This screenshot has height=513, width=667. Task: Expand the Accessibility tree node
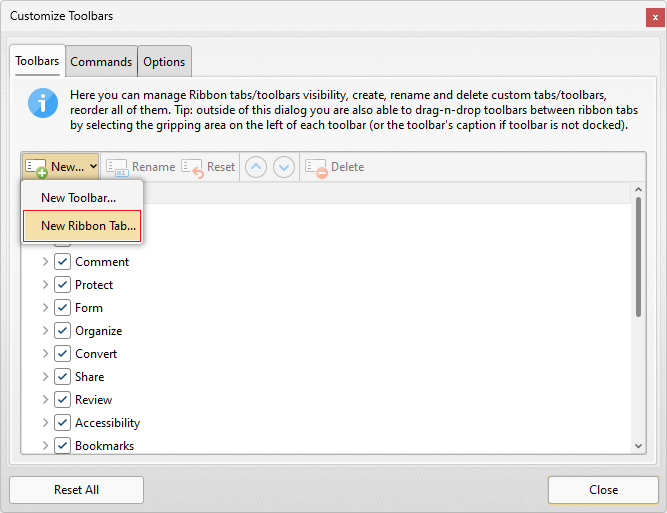point(45,422)
